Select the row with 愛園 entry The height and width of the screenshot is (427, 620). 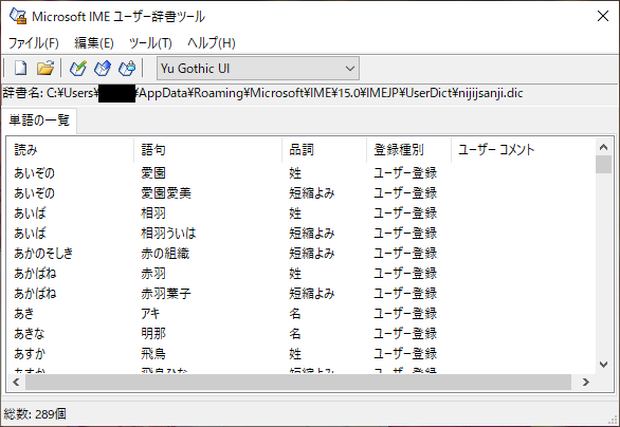(x=301, y=173)
